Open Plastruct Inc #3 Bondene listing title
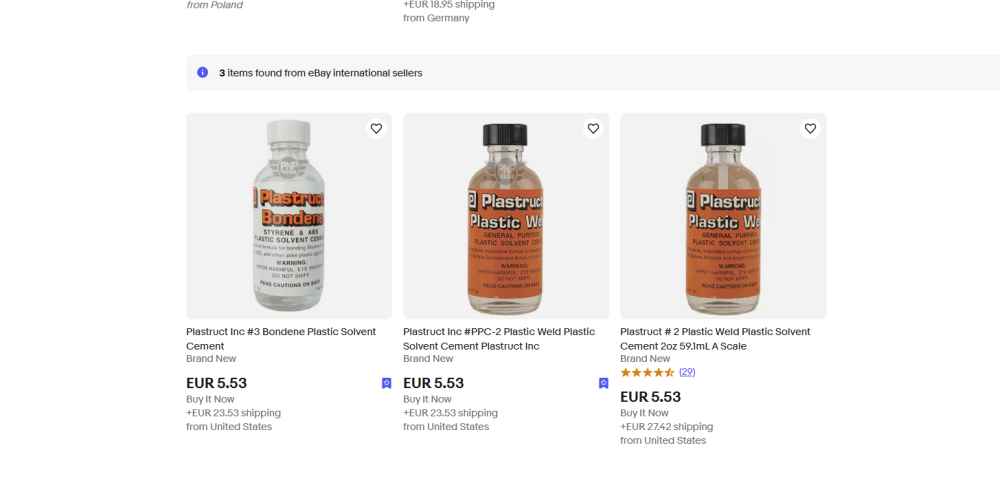The height and width of the screenshot is (503, 1000). coord(281,339)
